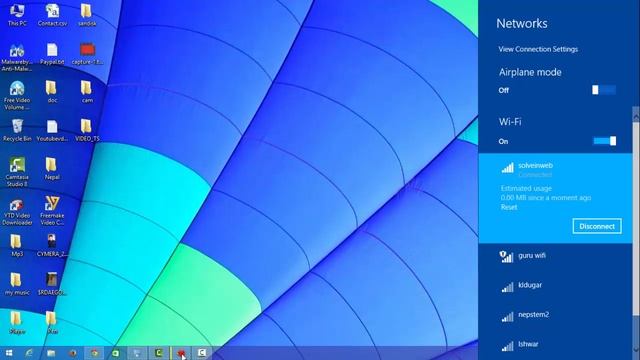Viewport: 640px width, 360px height.
Task: Open the VIDEO_TS folder
Action: coord(87,130)
